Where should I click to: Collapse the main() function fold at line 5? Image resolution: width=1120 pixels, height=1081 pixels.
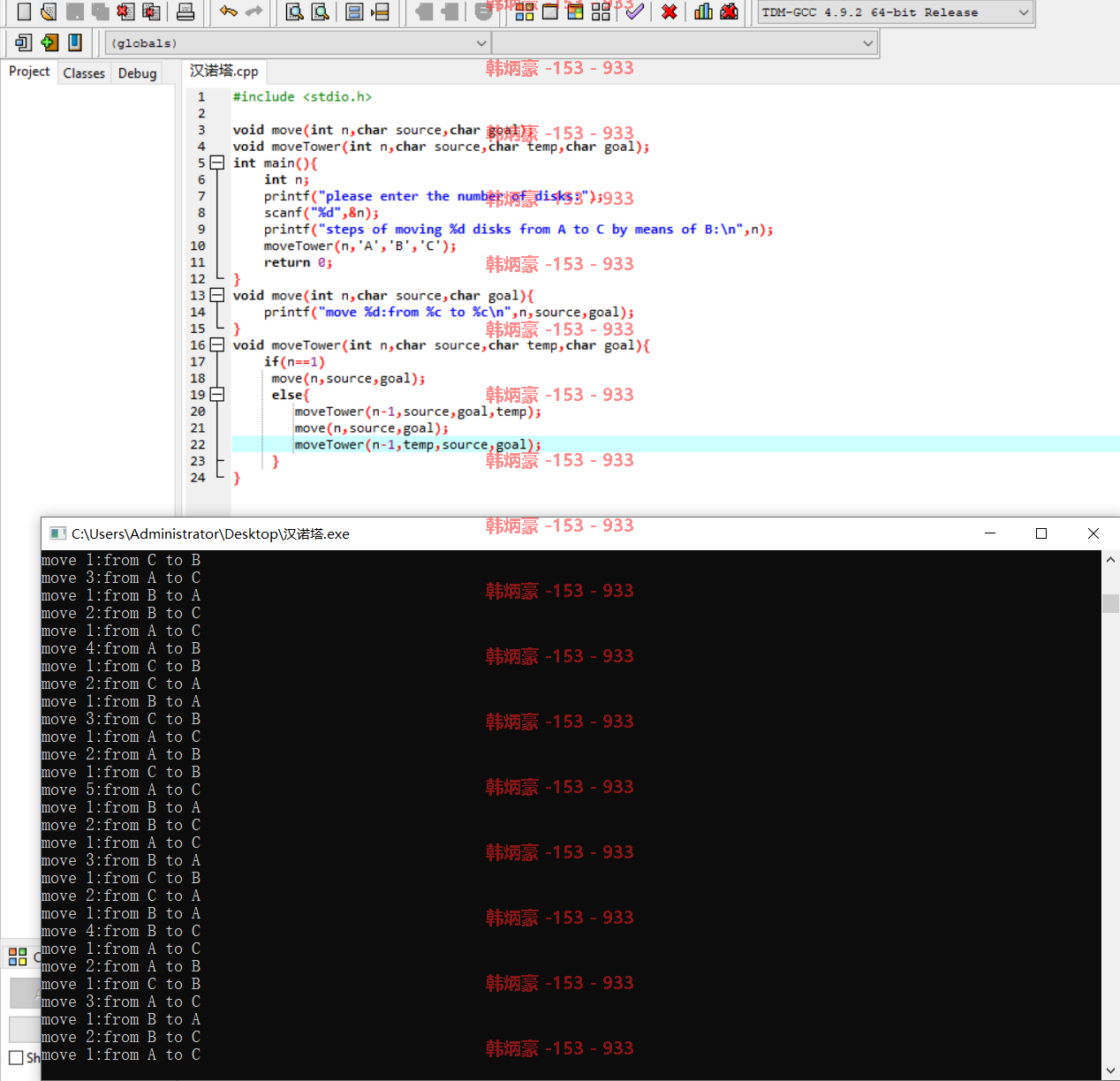click(216, 163)
